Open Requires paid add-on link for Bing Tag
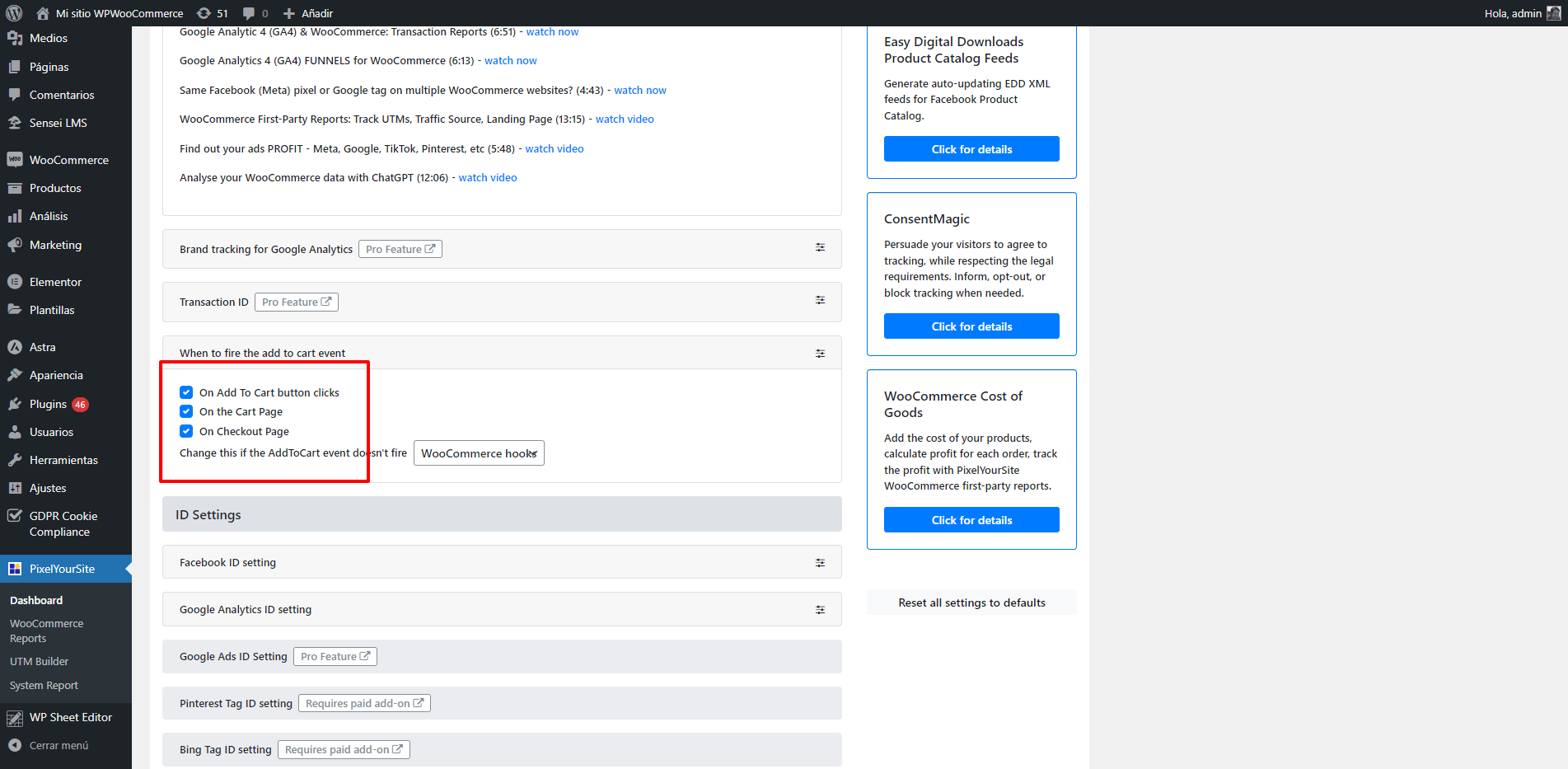 point(344,749)
